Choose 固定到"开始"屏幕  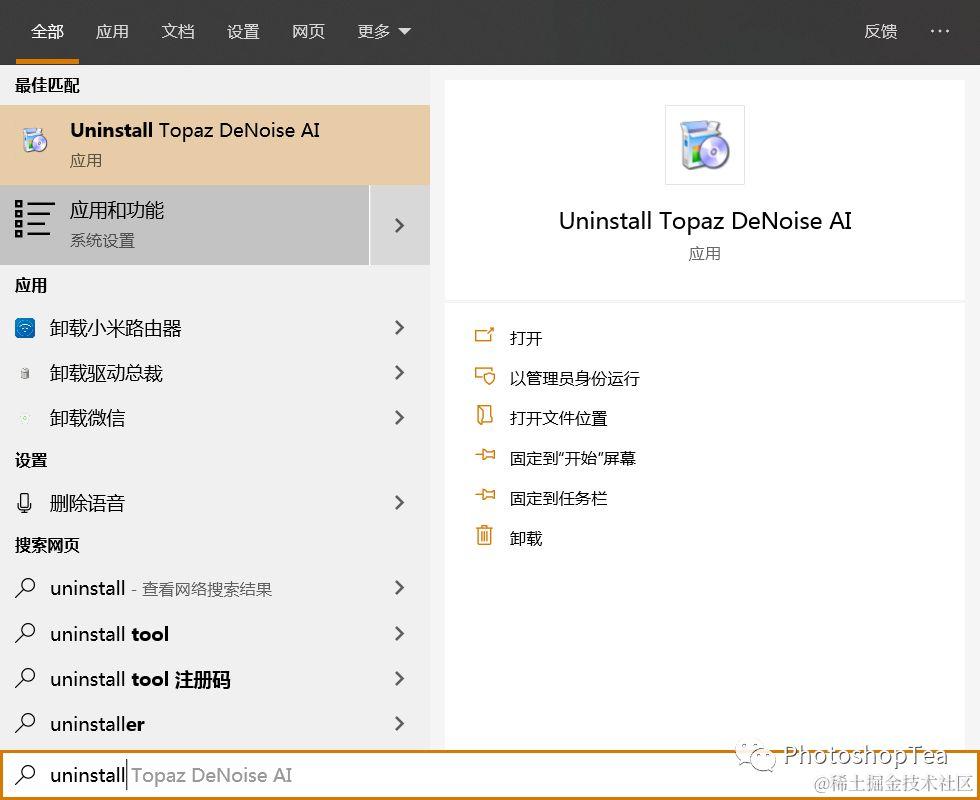click(x=572, y=458)
